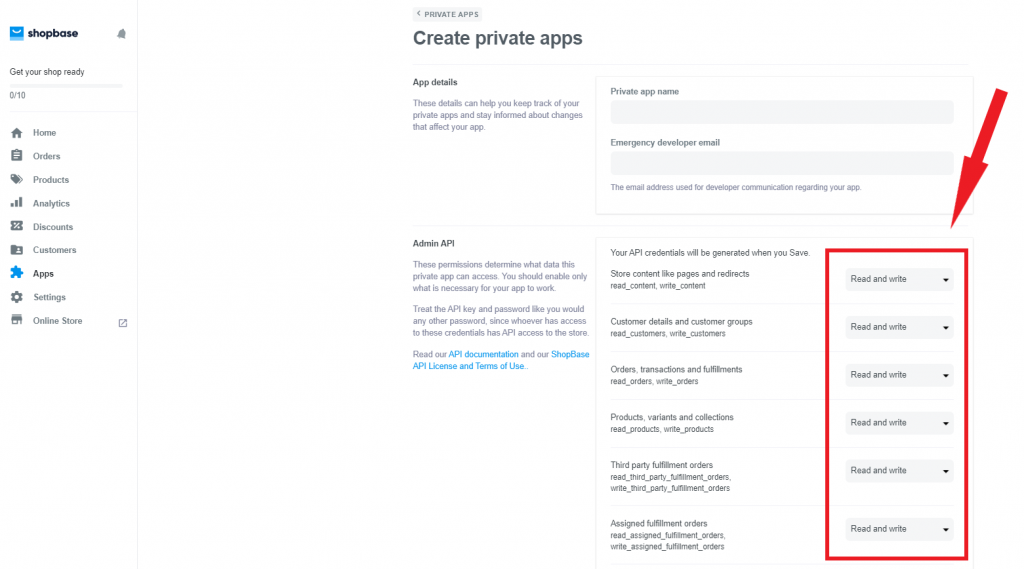
Task: Click the Home house icon
Action: pos(17,133)
